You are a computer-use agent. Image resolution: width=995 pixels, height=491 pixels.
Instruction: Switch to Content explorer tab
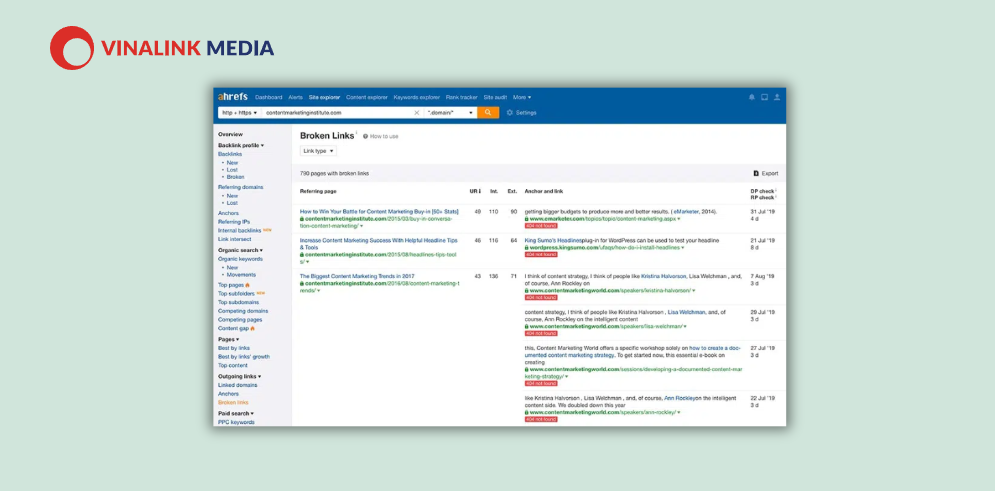click(x=367, y=97)
